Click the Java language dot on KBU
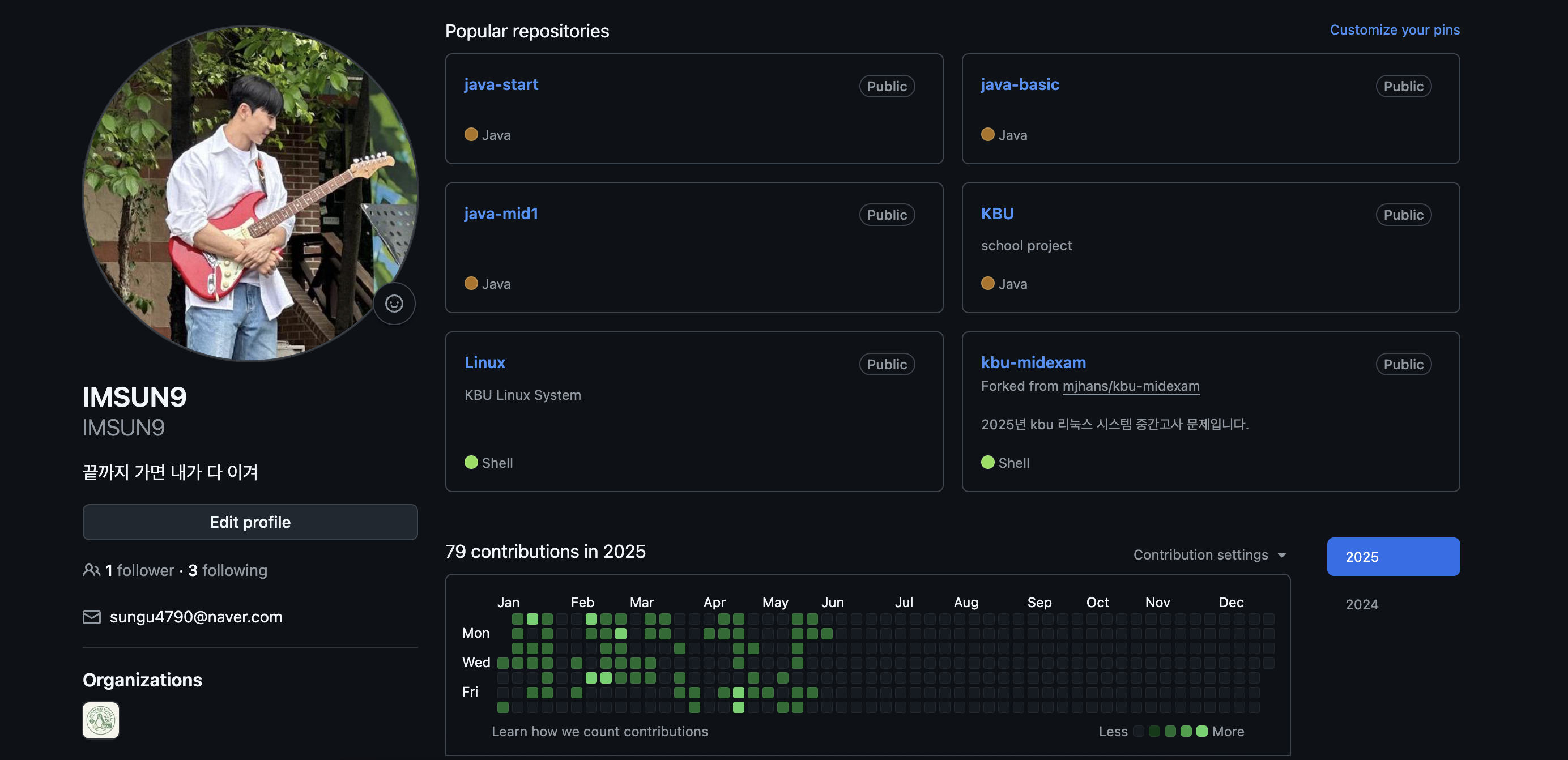 pos(987,284)
